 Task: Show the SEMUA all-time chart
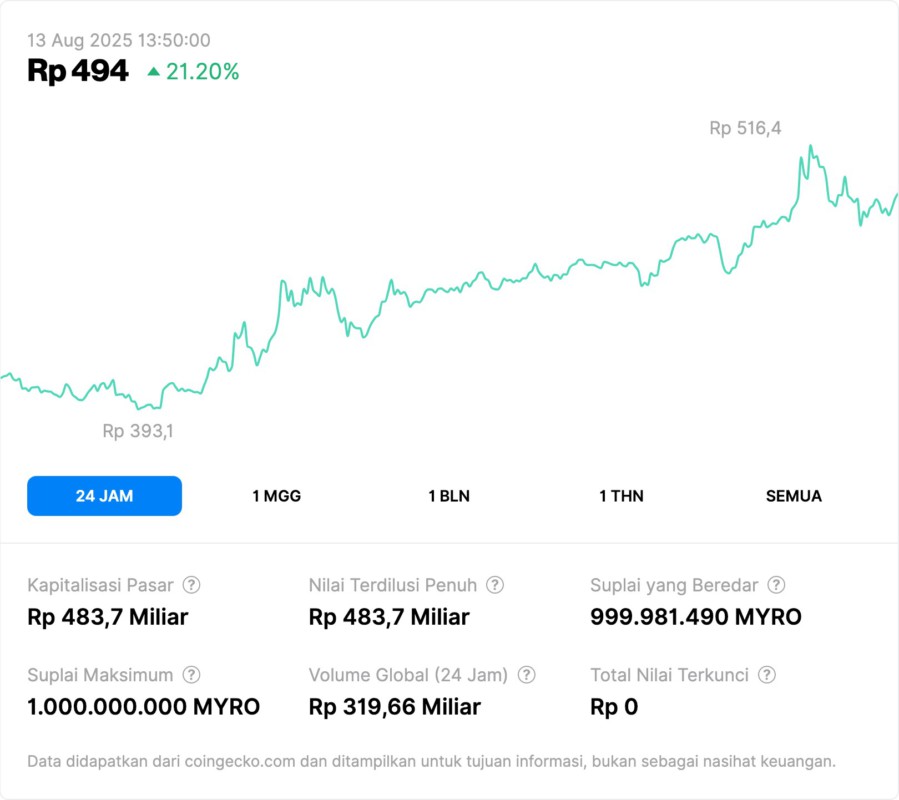794,496
